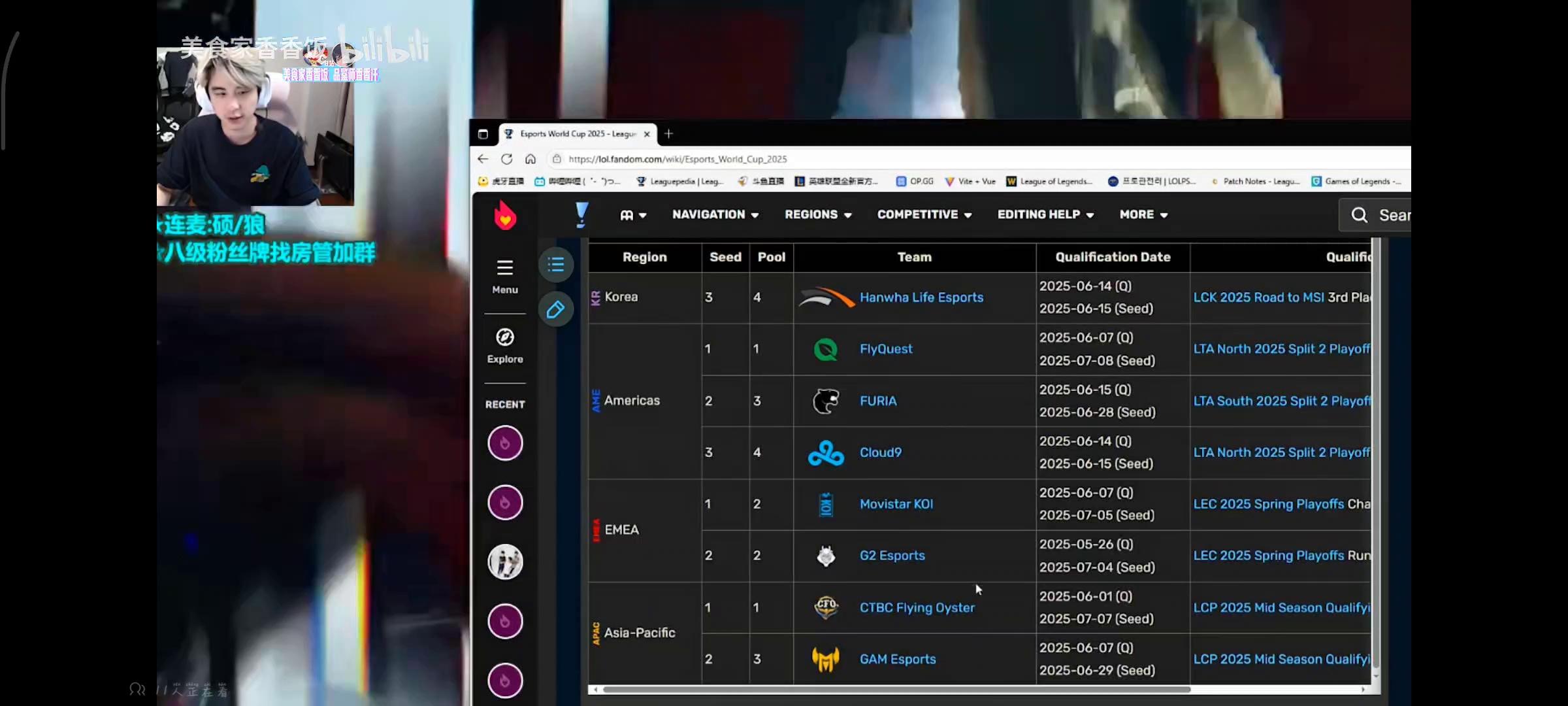The height and width of the screenshot is (706, 1568).
Task: Expand the COMPETITIVE dropdown menu
Action: [x=924, y=214]
